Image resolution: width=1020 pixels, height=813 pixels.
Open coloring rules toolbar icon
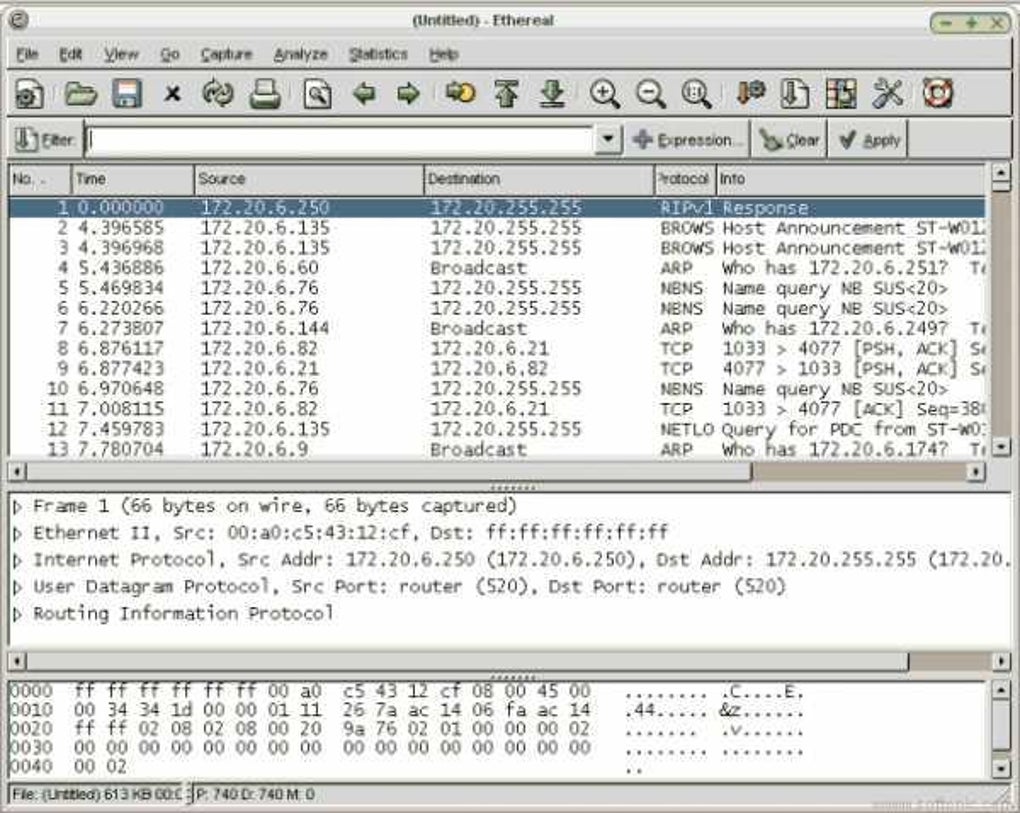pos(840,94)
